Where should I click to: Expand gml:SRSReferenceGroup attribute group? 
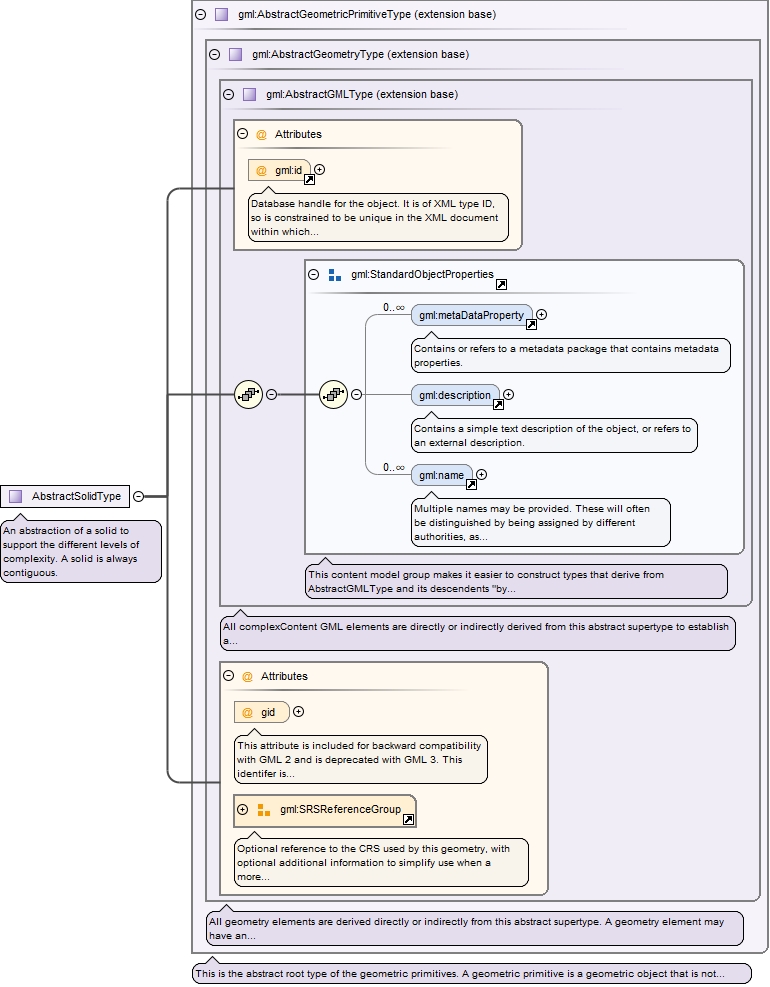[x=242, y=809]
